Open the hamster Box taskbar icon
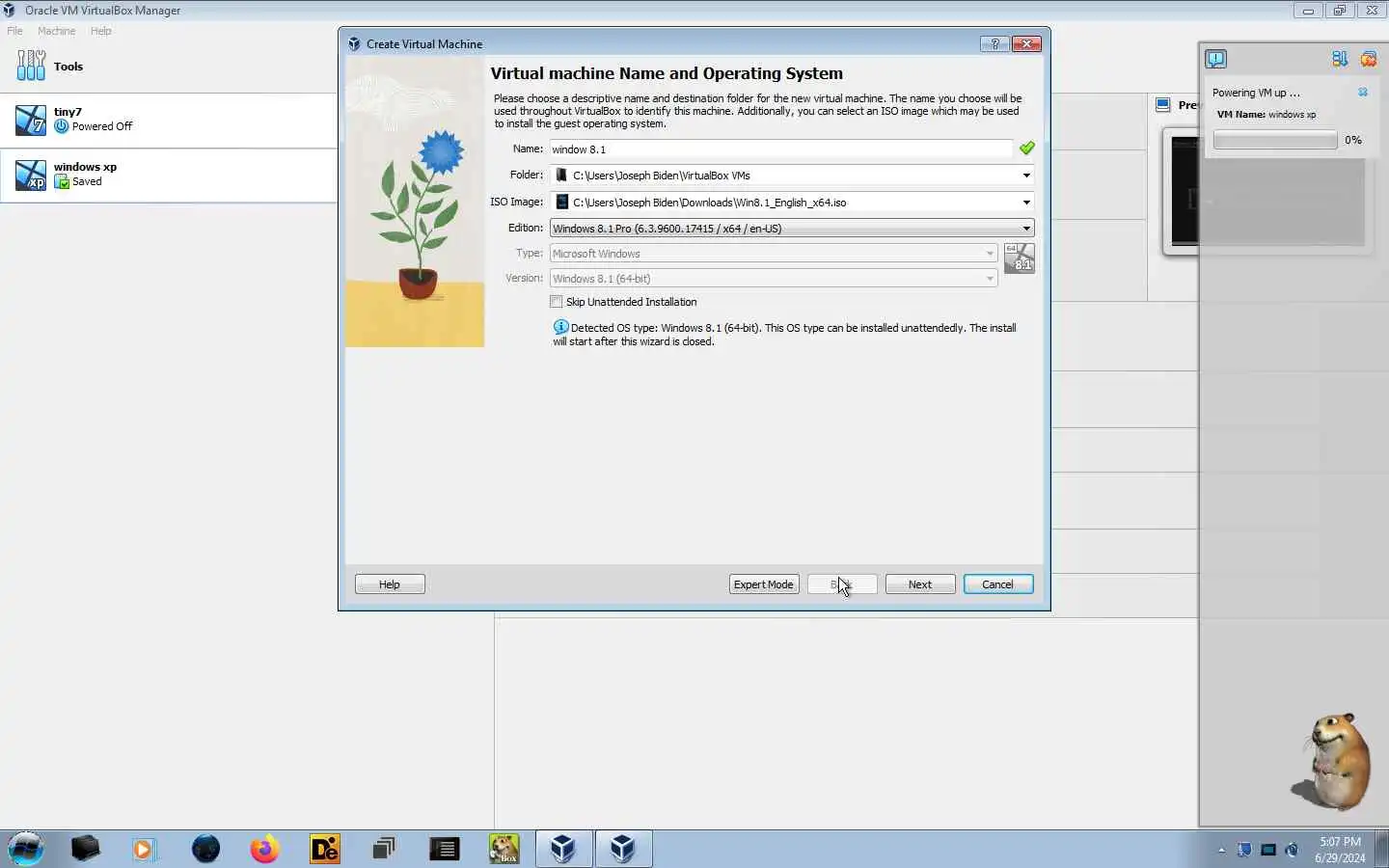Screen dimensions: 1389x868 pos(504,849)
